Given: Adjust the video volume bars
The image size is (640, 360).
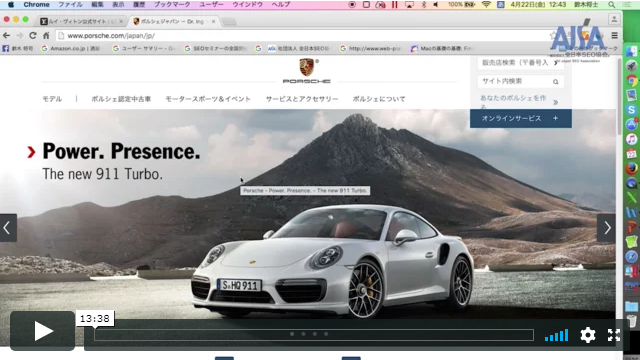Looking at the screenshot, I should (x=556, y=336).
